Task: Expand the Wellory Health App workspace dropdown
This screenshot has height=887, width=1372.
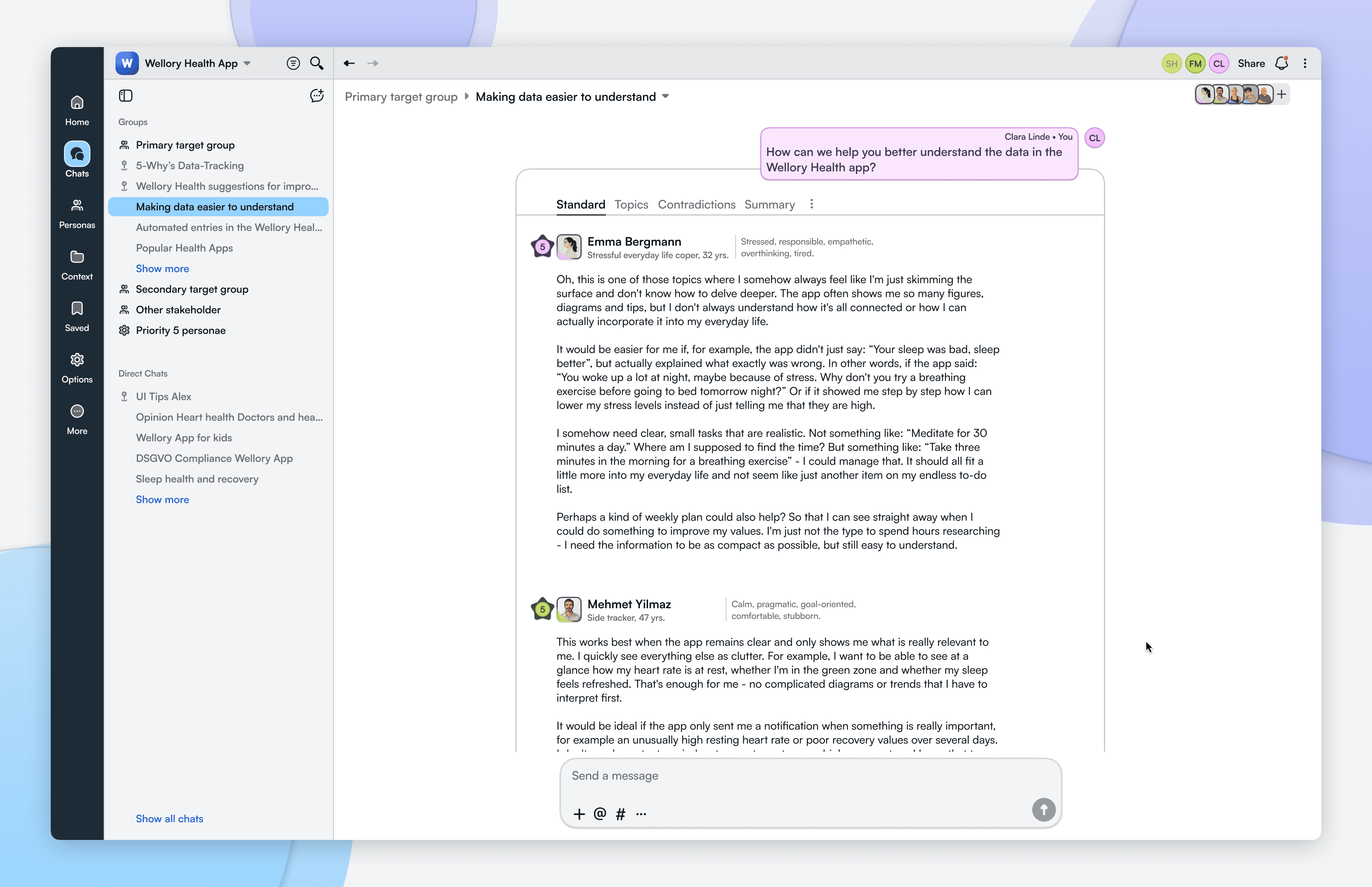Action: 247,63
